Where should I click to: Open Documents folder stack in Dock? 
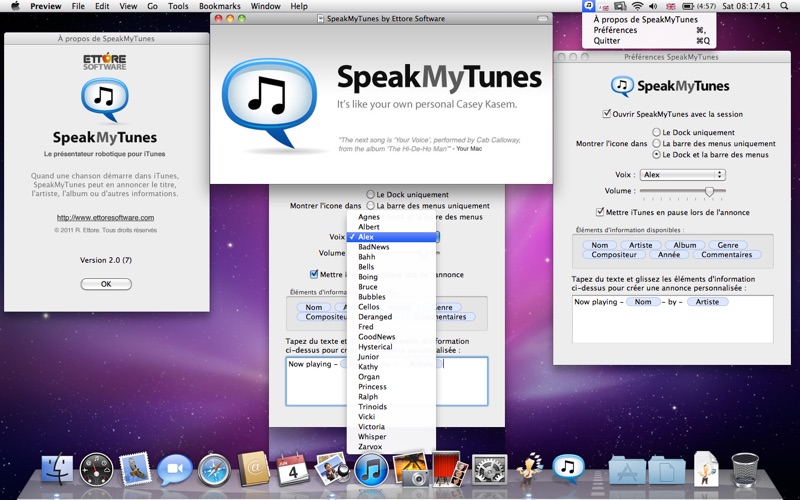point(667,470)
